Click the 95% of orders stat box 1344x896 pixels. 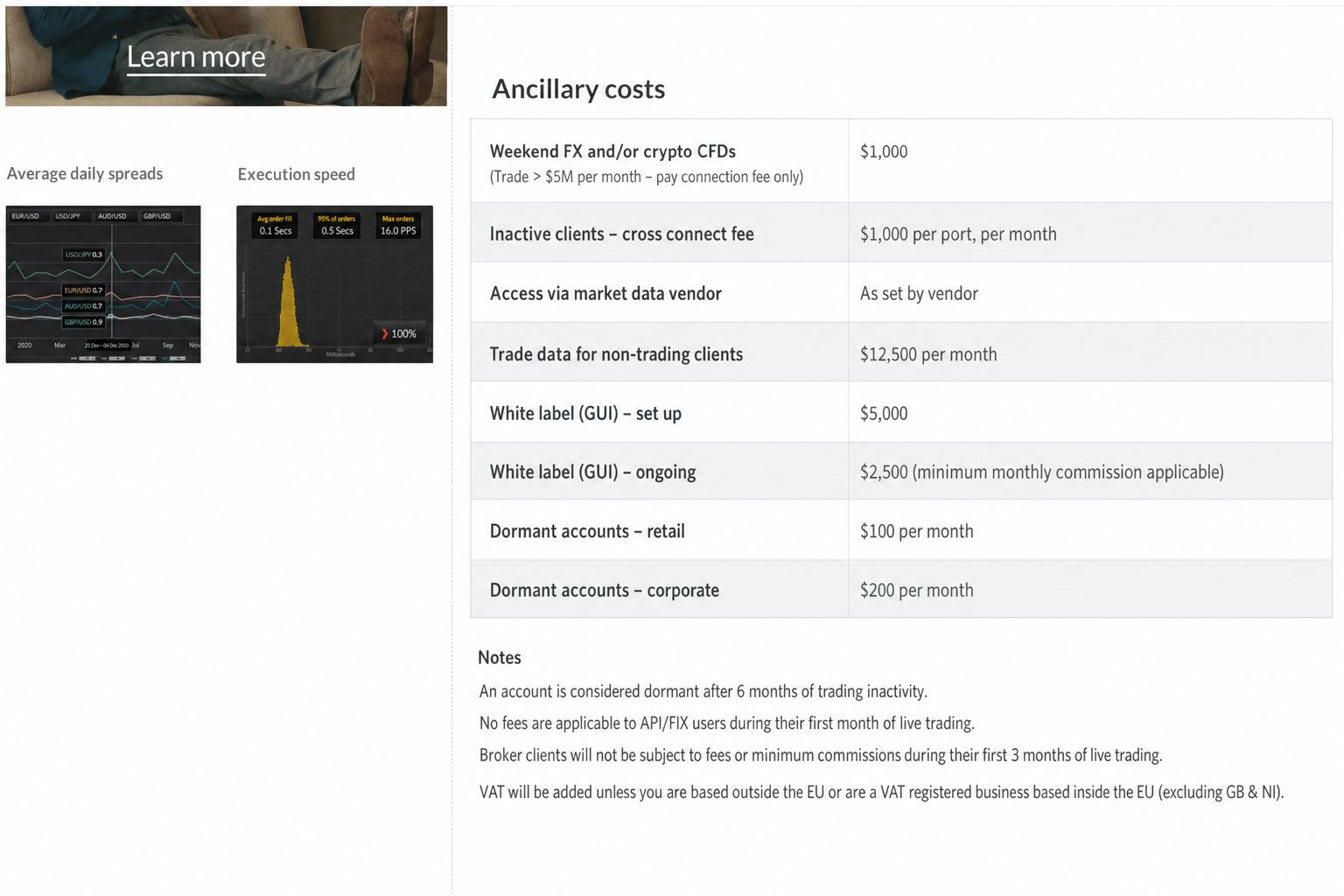pyautogui.click(x=337, y=226)
